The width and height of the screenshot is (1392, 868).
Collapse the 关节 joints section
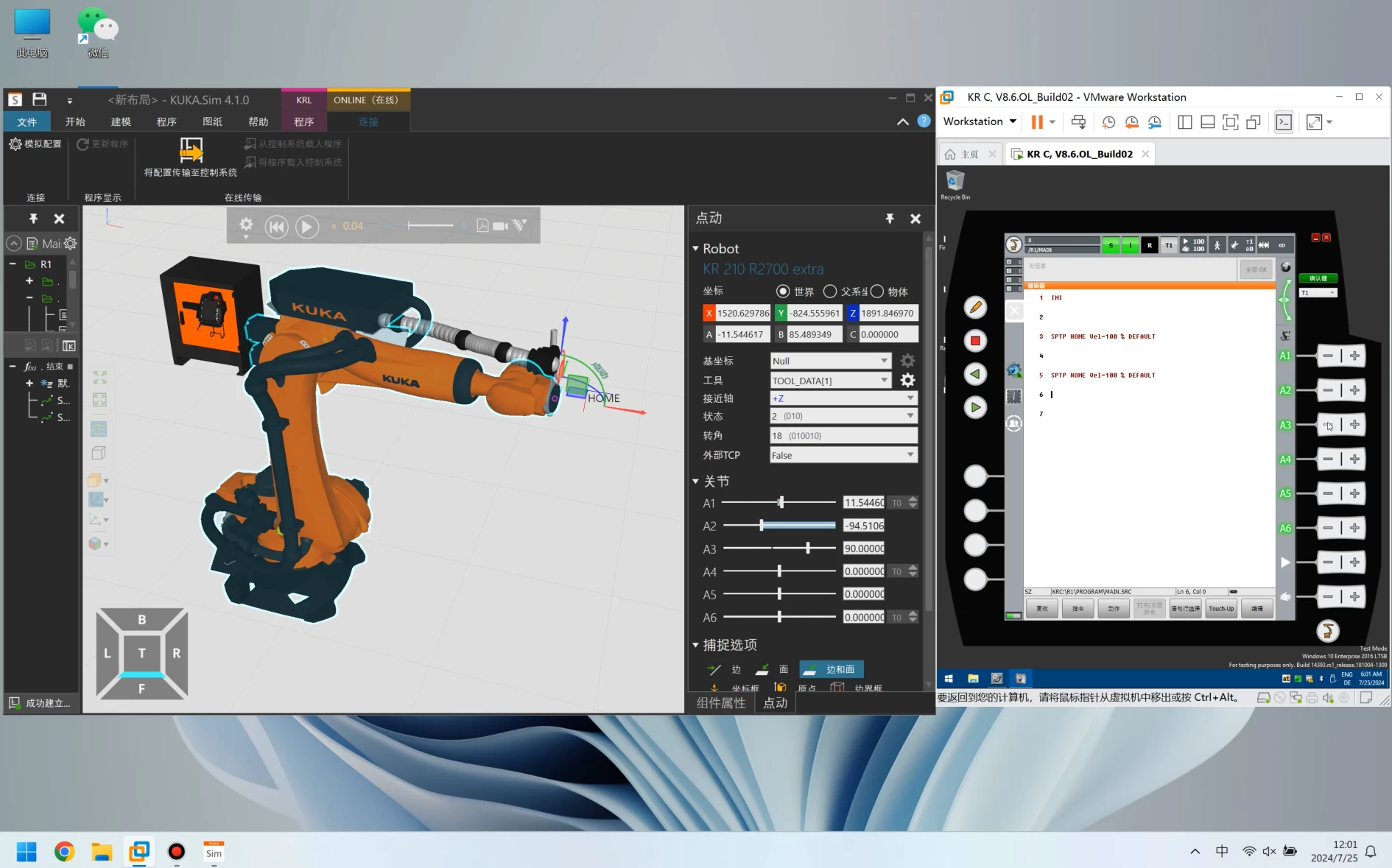tap(695, 481)
